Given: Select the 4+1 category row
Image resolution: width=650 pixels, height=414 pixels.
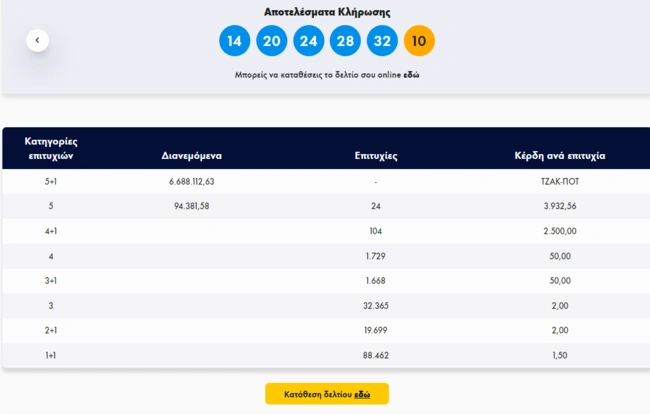Looking at the screenshot, I should [x=50, y=231].
